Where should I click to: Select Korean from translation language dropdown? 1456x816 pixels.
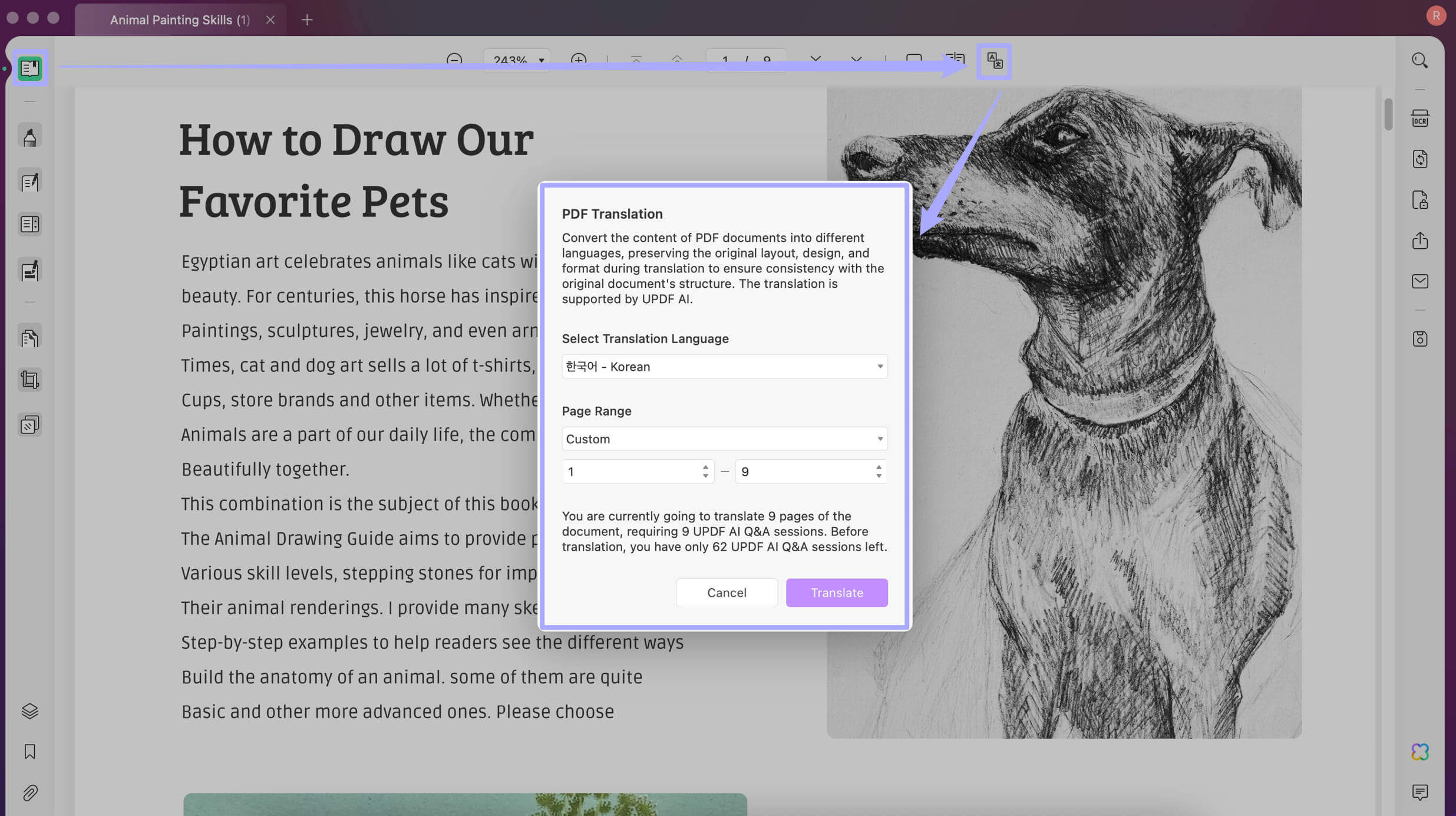pos(723,366)
